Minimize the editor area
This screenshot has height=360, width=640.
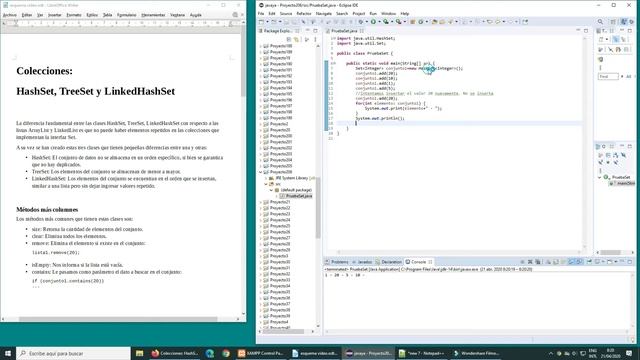click(x=578, y=31)
